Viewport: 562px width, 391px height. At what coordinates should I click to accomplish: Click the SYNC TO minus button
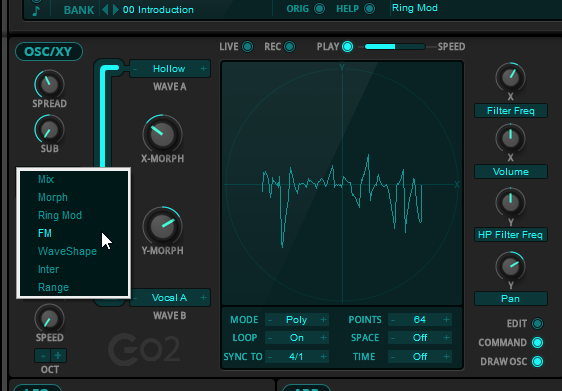(270, 357)
